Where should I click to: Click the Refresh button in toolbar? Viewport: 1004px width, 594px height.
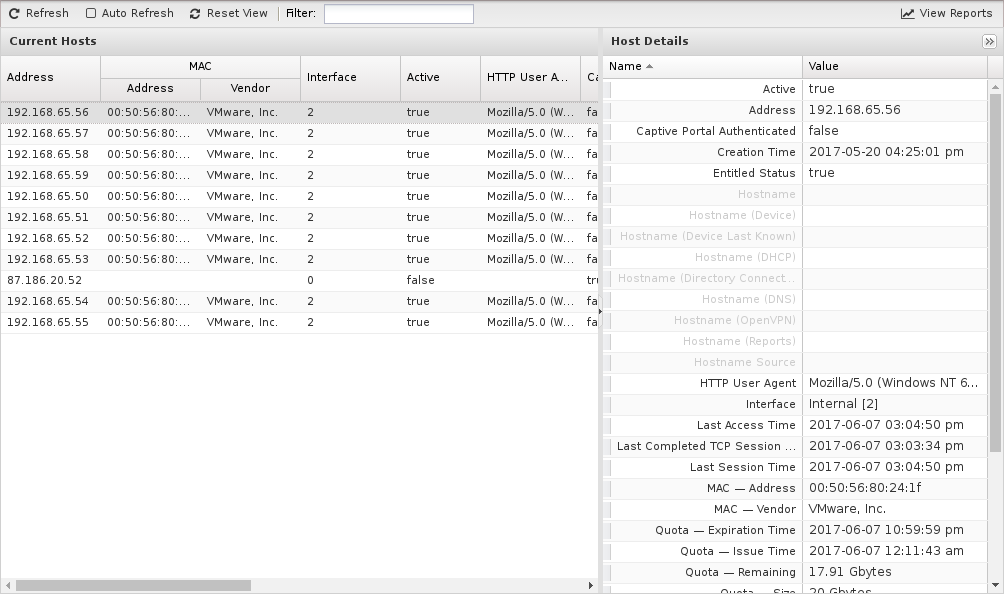coord(39,14)
